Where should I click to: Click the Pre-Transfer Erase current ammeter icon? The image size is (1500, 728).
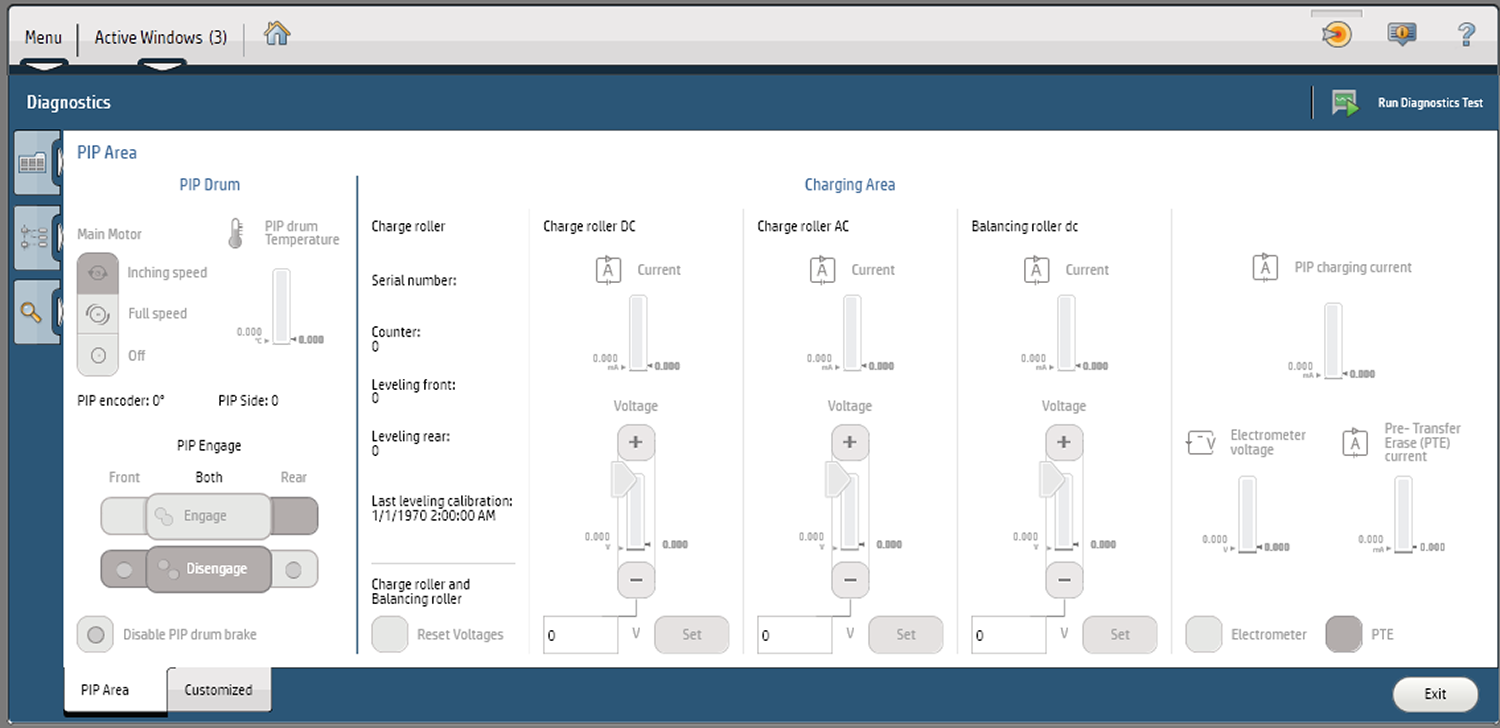pos(1355,442)
